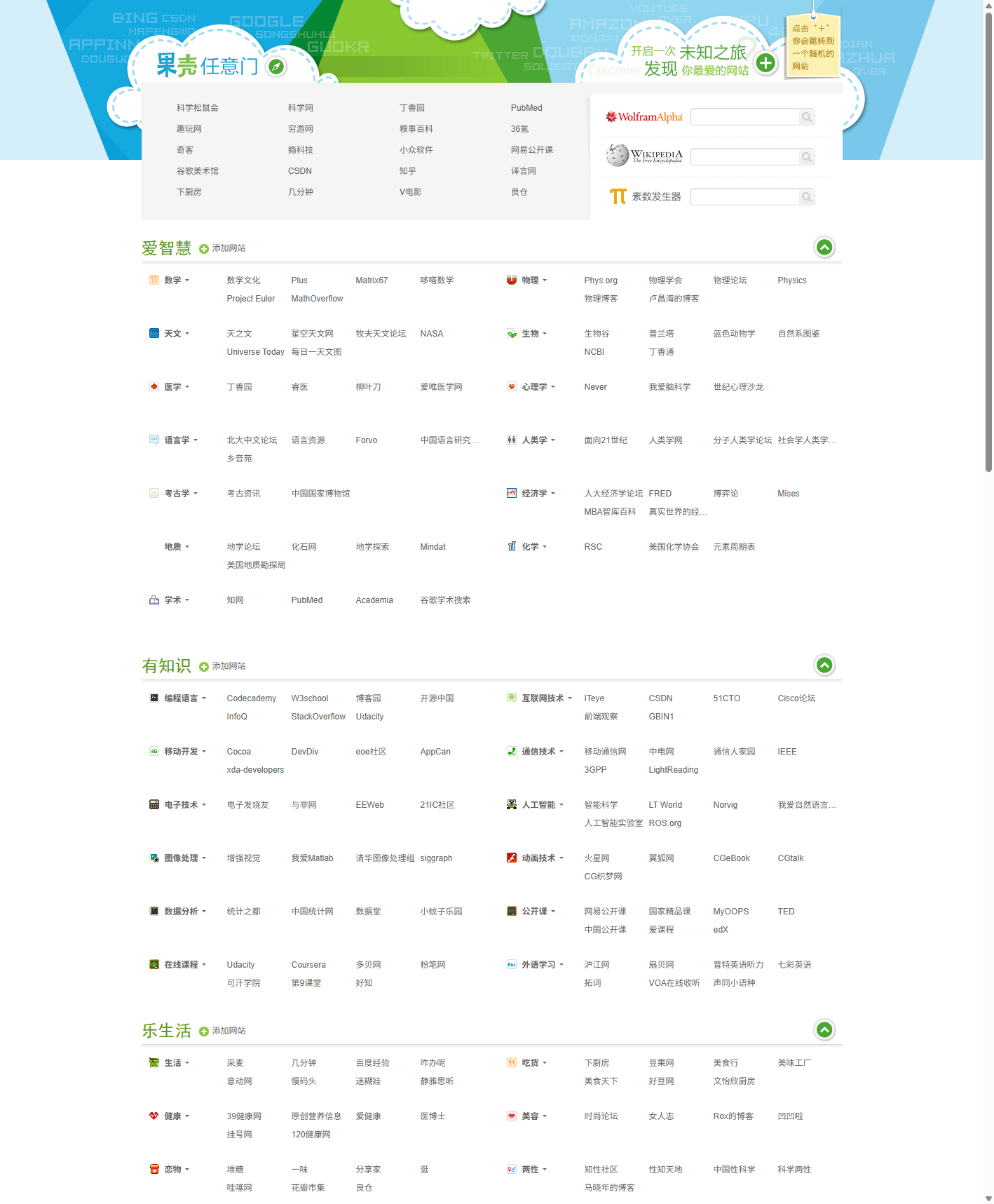This screenshot has width=994, height=1204.
Task: Click the vertical page scrollbar thumb
Action: 988,238
